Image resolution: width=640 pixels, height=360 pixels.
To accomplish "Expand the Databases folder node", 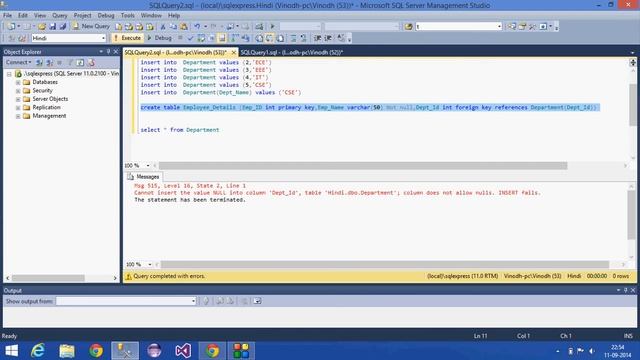I will pyautogui.click(x=18, y=82).
